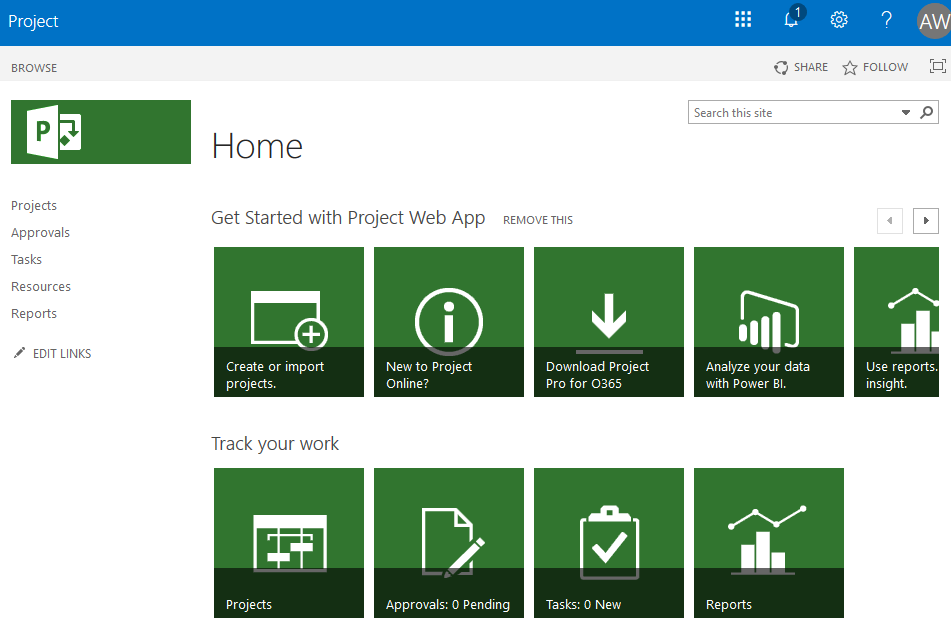The height and width of the screenshot is (628, 951).
Task: Go to Tasks in left navigation
Action: coord(26,260)
